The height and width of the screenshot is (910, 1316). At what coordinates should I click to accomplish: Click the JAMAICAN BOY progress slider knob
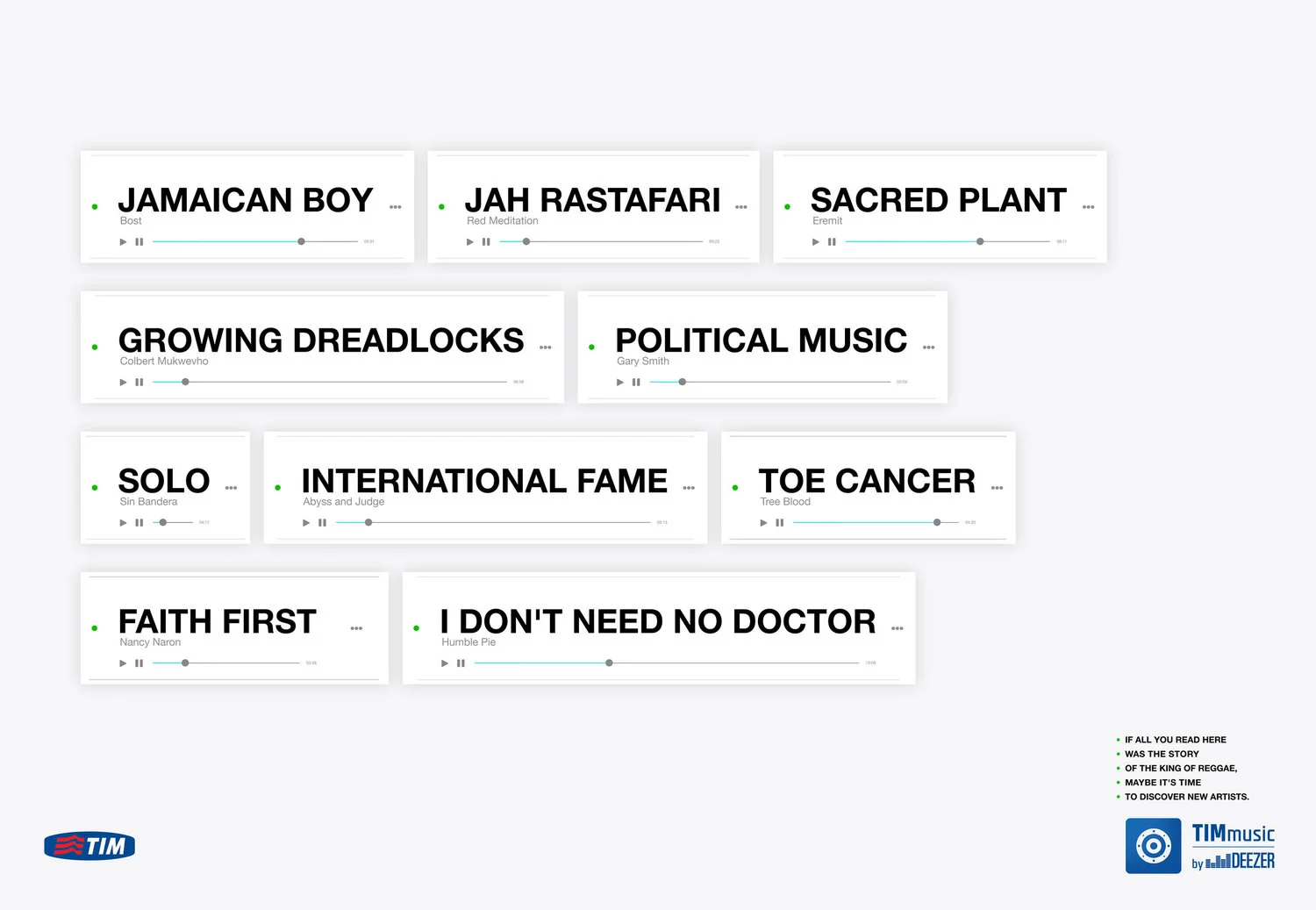[x=301, y=241]
